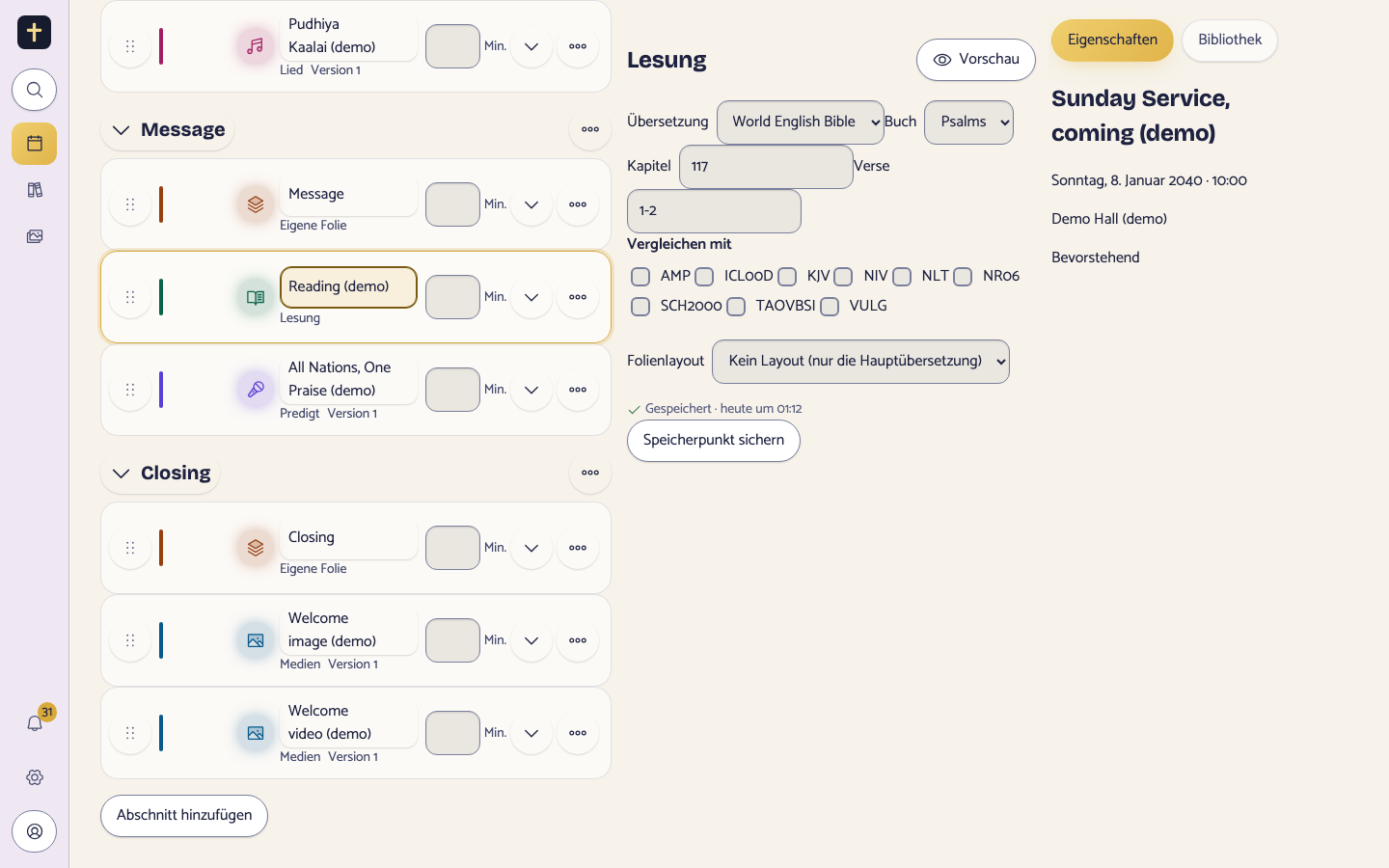Click the purple color bar of All Nations item
Image resolution: width=1389 pixels, height=868 pixels.
point(161,390)
